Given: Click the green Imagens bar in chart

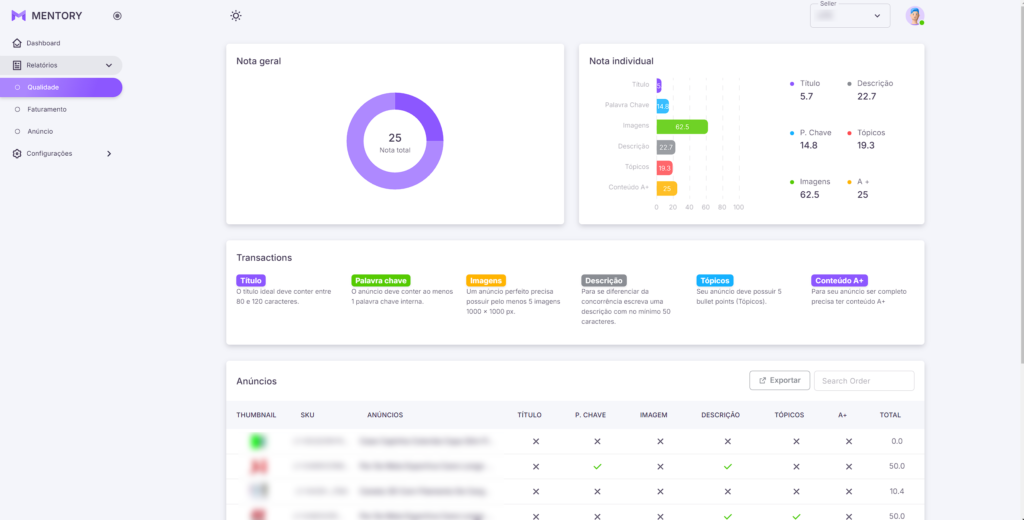Looking at the screenshot, I should click(x=682, y=127).
